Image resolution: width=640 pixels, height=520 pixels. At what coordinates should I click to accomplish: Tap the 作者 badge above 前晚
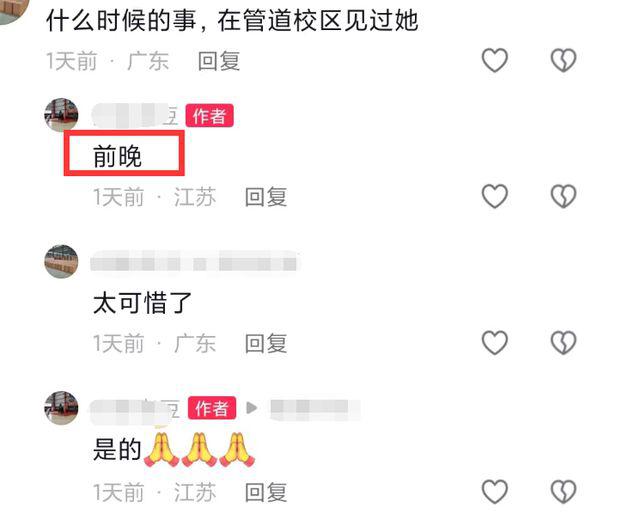pos(209,116)
